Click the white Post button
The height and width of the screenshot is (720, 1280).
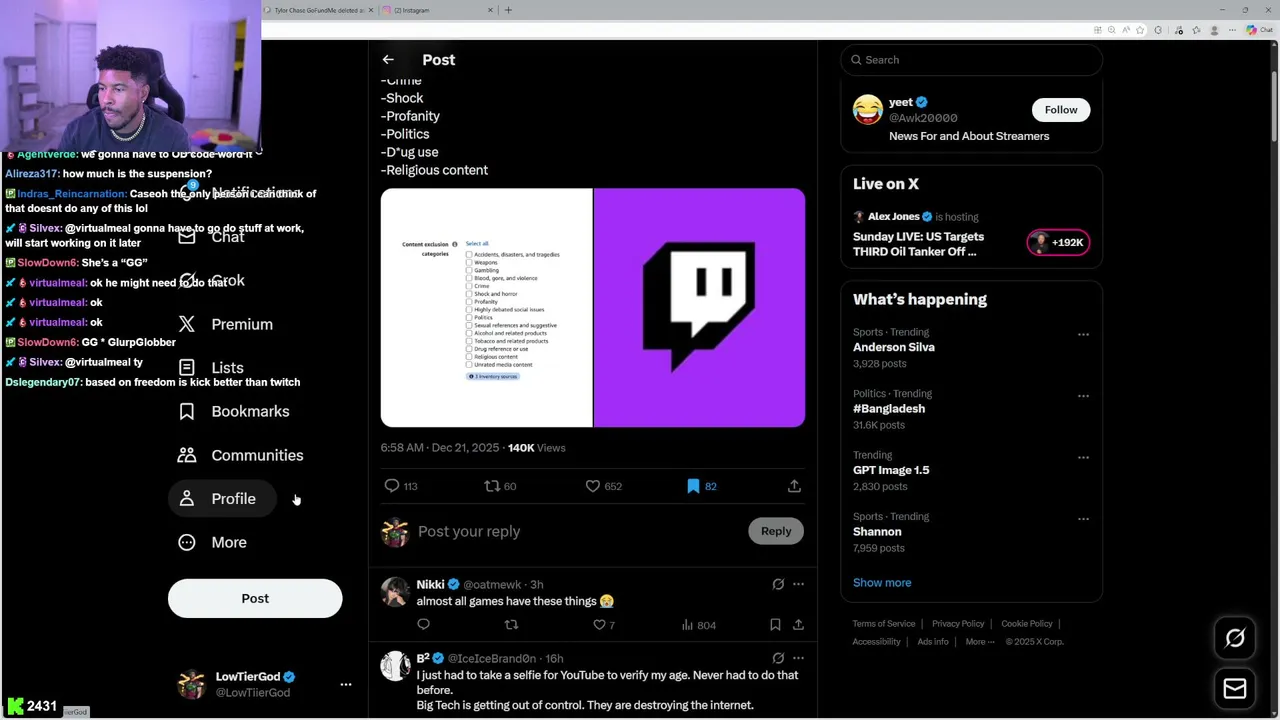point(255,598)
